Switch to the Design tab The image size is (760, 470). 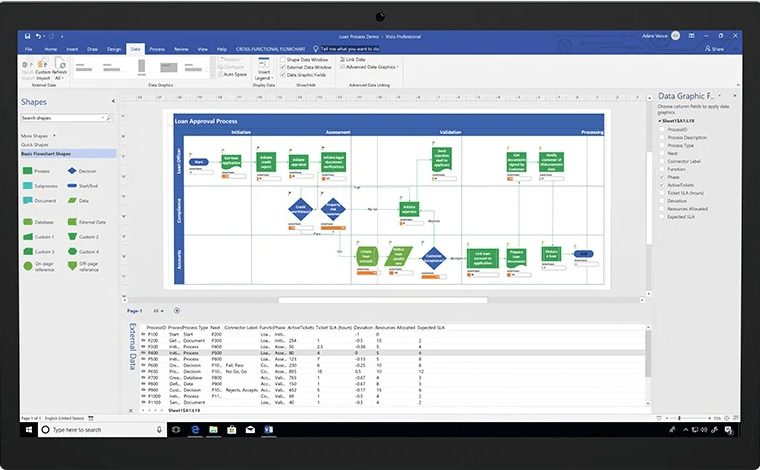coord(114,49)
